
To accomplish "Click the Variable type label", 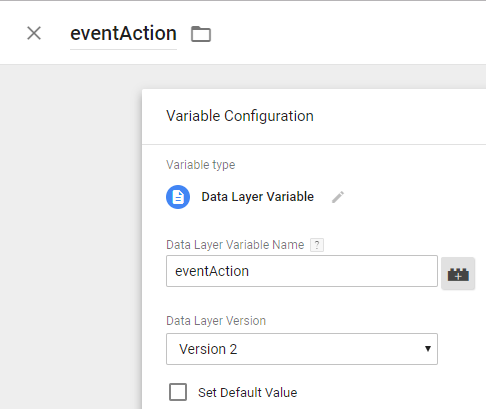I will coord(201,165).
